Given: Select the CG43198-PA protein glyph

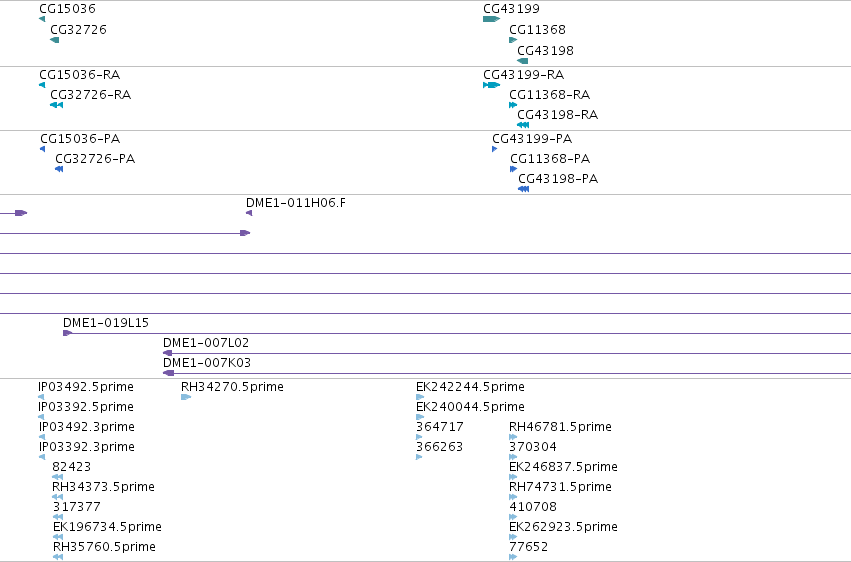Looking at the screenshot, I should point(523,189).
